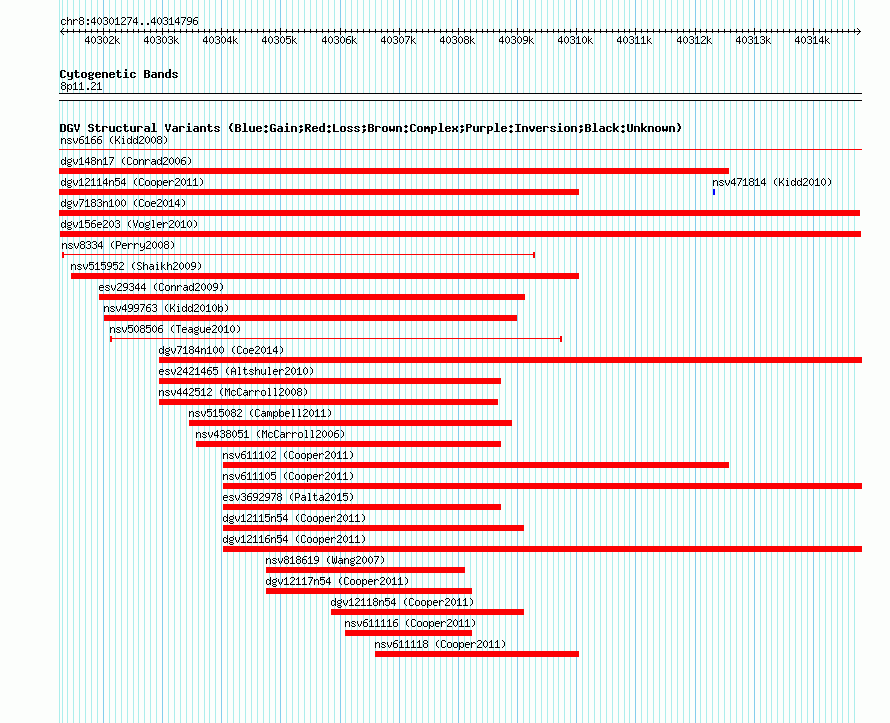Click the chr8:40301274..40314796 region label
Viewport: 890px width, 723px height.
pos(129,21)
